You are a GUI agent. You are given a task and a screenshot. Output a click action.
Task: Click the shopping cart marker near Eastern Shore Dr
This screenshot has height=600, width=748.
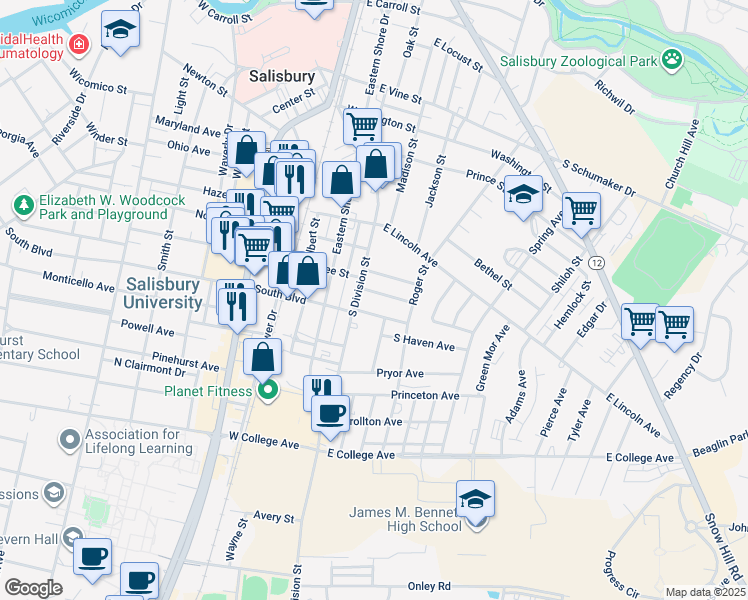pyautogui.click(x=363, y=126)
